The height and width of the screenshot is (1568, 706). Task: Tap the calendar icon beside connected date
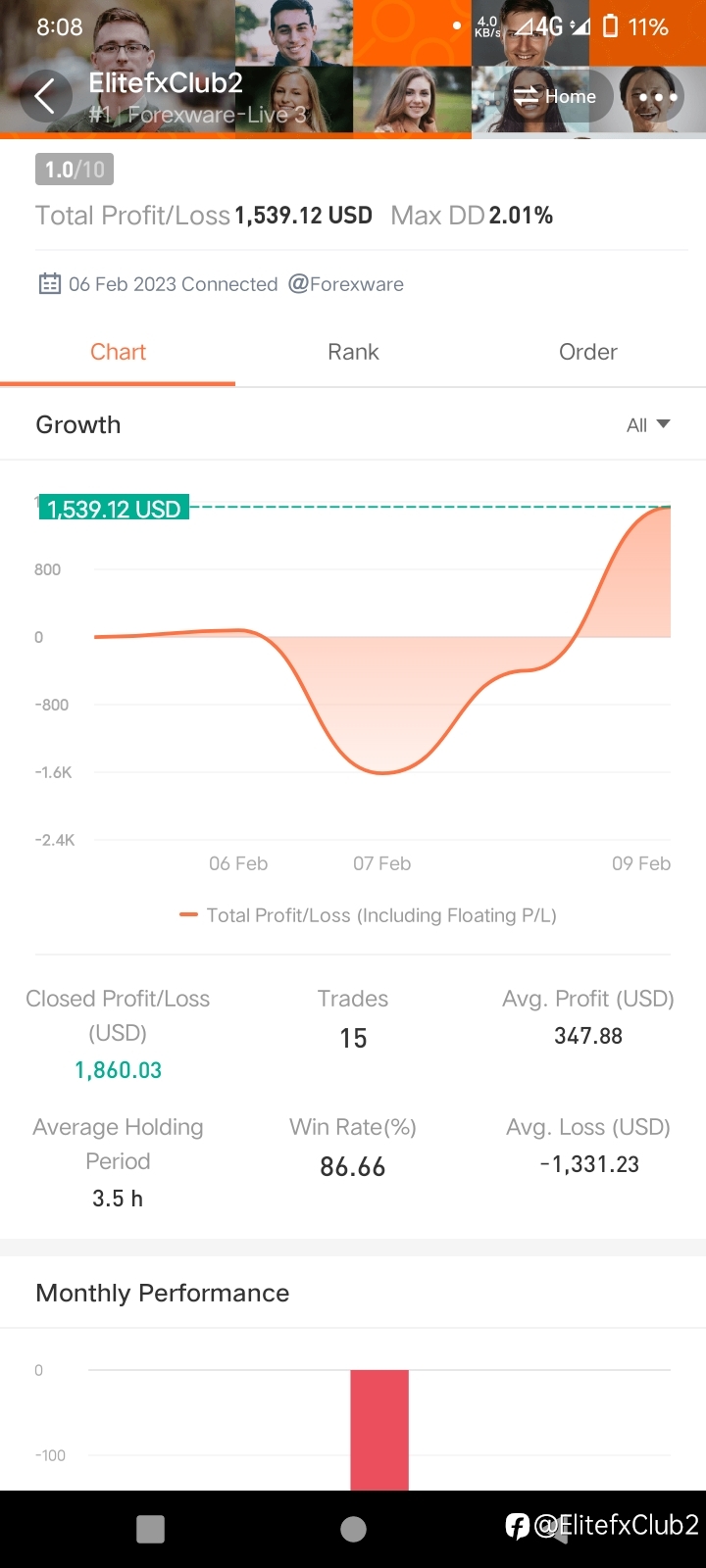[49, 284]
